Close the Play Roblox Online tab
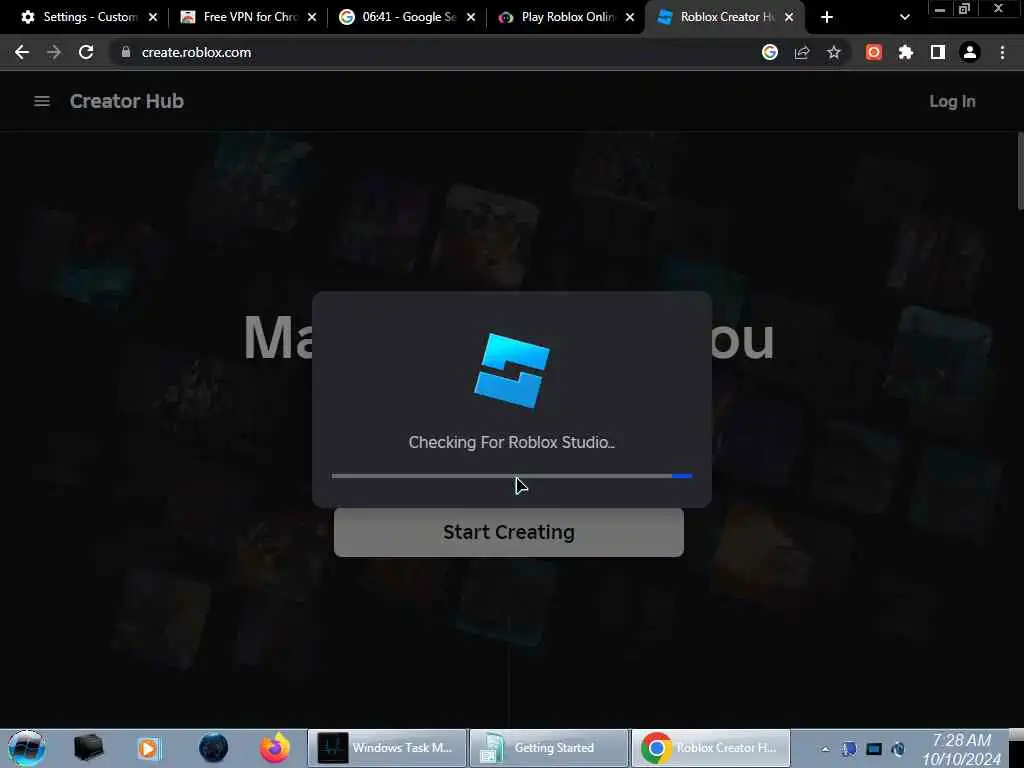Viewport: 1024px width, 768px height. [630, 17]
